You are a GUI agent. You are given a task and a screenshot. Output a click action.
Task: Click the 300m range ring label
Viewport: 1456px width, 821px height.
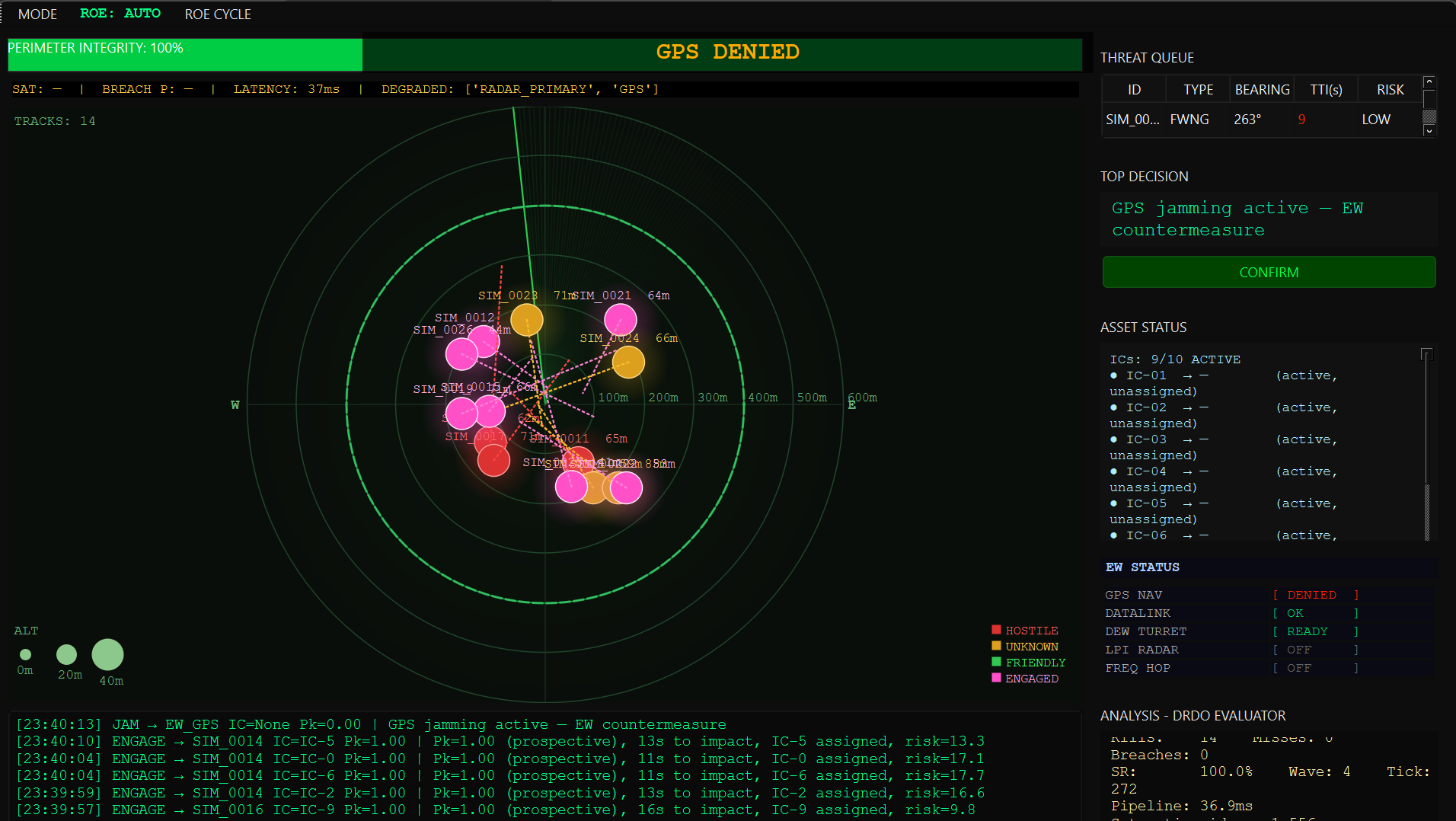pyautogui.click(x=713, y=398)
